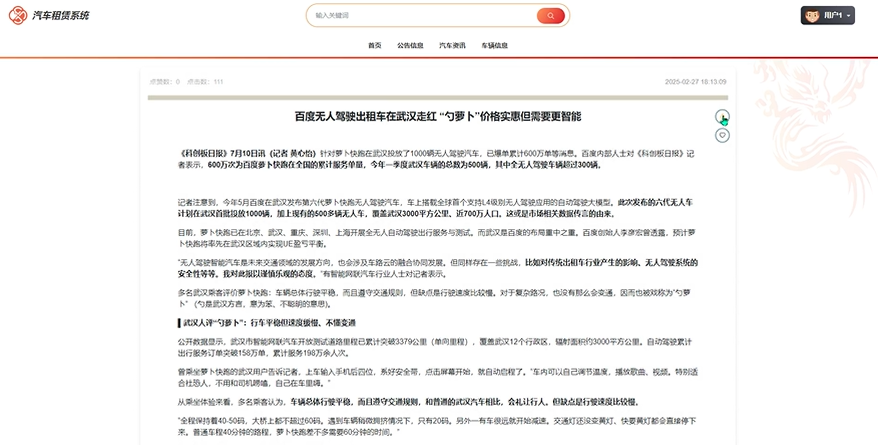Viewport: 878px width, 445px height.
Task: Go to 首页 in navigation
Action: point(375,45)
